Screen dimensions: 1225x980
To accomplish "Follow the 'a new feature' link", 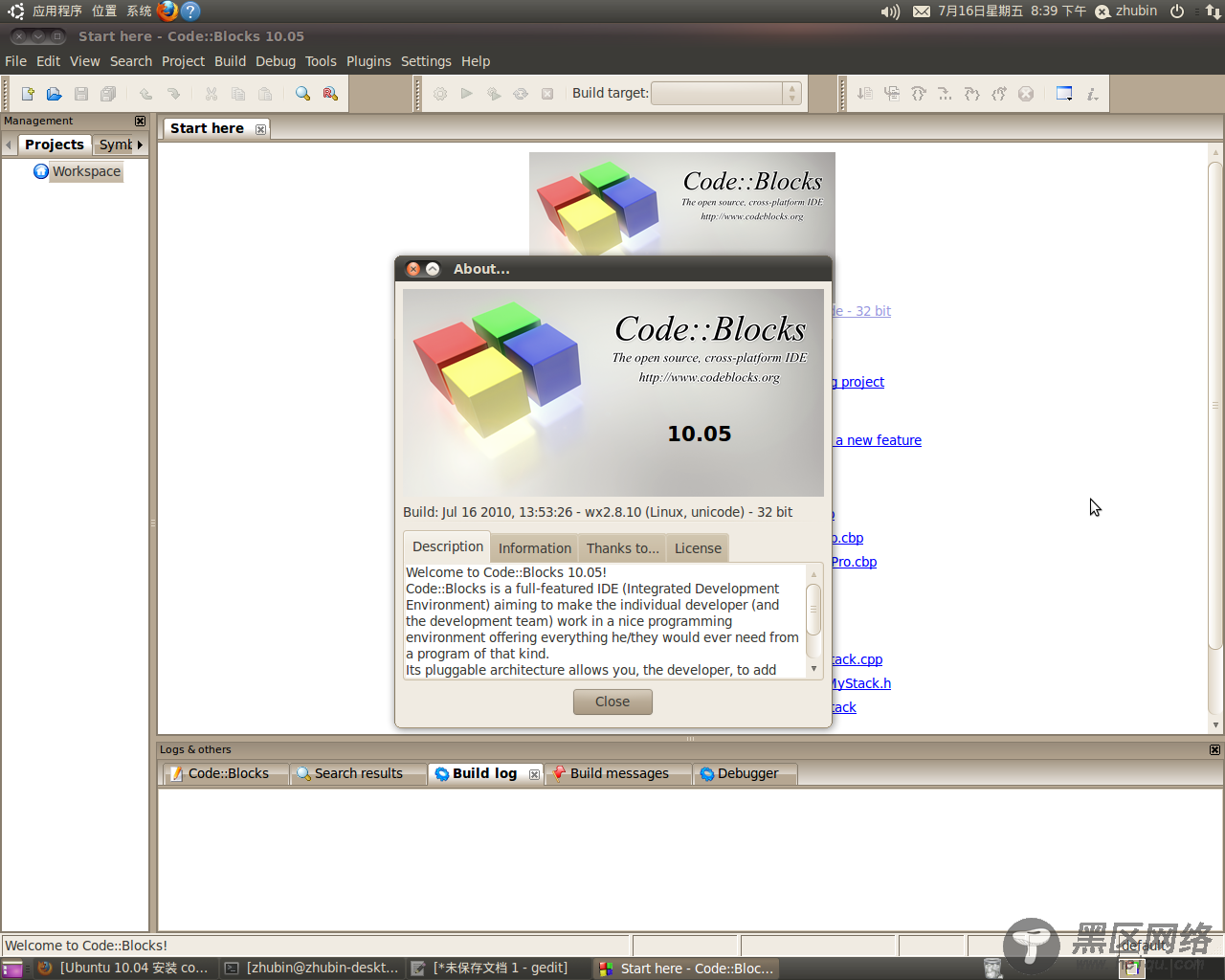I will 878,440.
